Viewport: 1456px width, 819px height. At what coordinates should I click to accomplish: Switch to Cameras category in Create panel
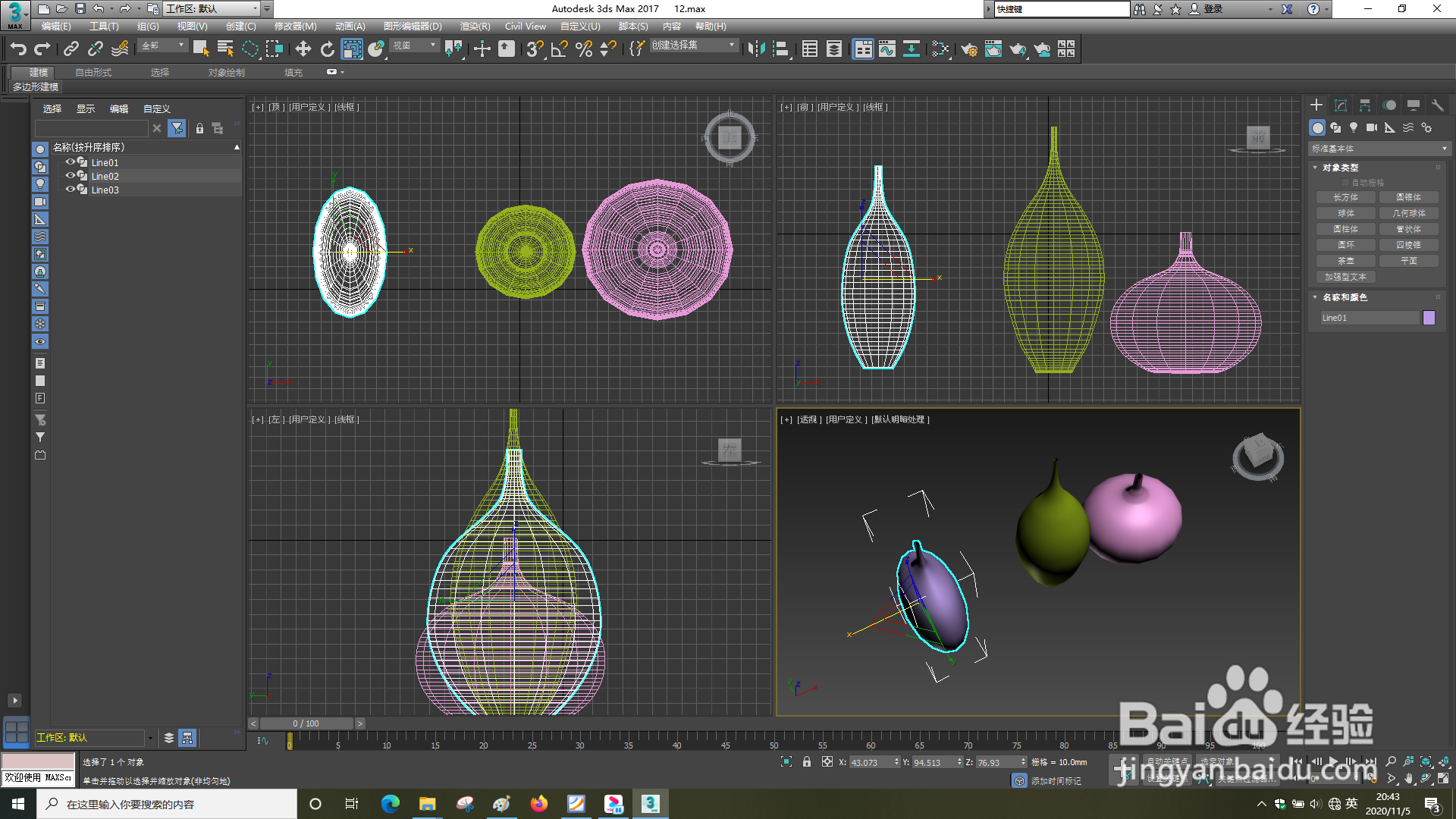(x=1372, y=127)
